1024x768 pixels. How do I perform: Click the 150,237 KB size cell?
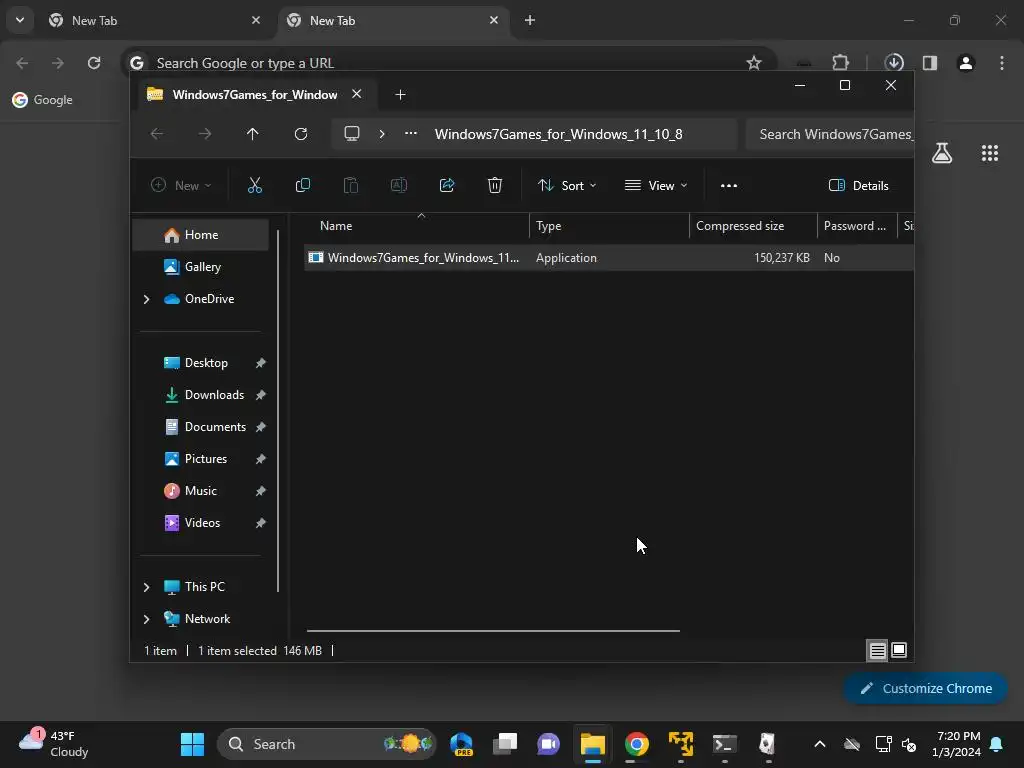[x=782, y=258]
